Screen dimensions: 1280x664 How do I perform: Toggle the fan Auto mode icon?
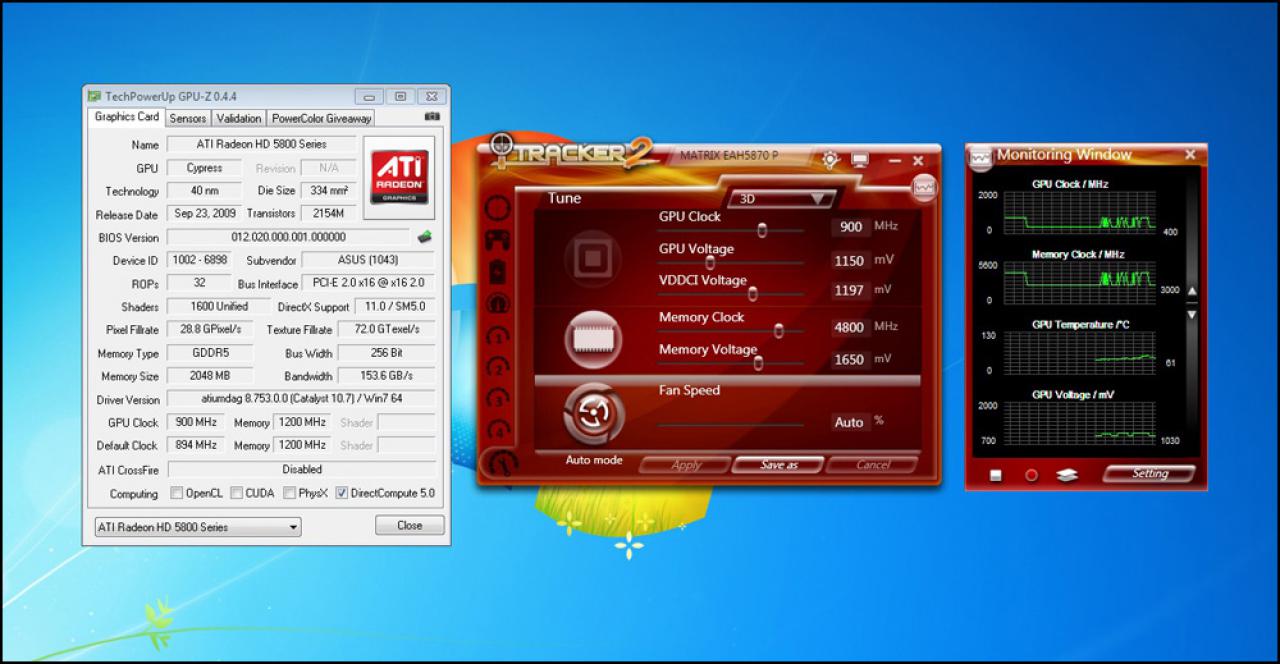point(594,414)
